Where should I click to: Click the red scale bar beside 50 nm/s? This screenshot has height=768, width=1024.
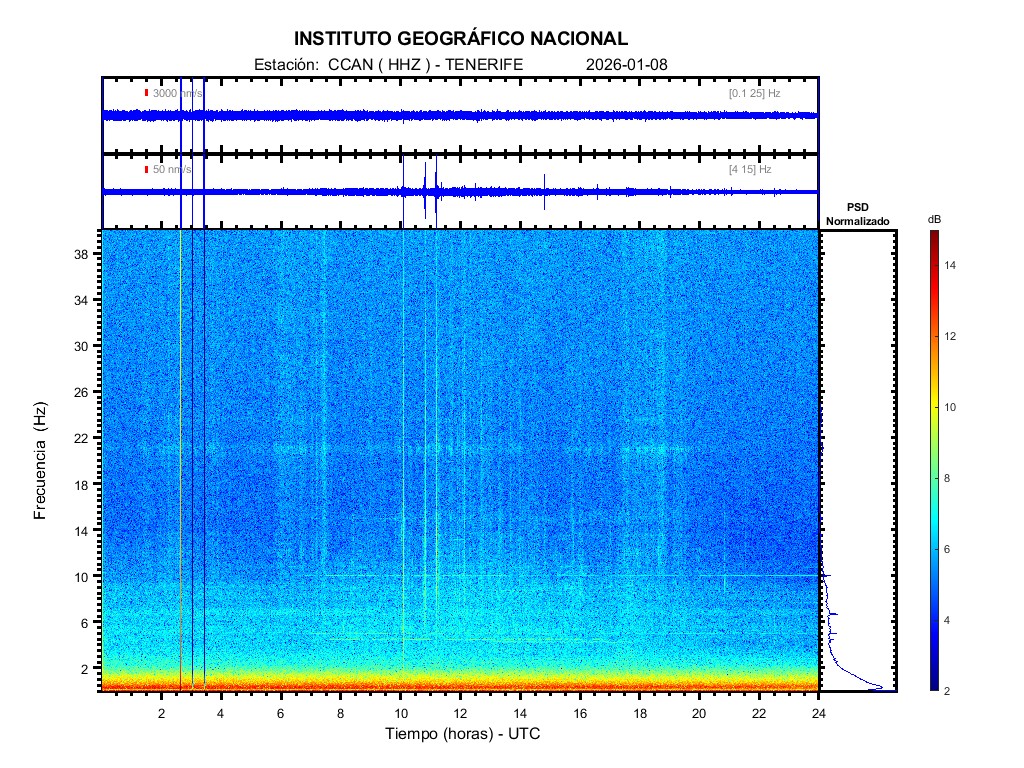pyautogui.click(x=147, y=170)
